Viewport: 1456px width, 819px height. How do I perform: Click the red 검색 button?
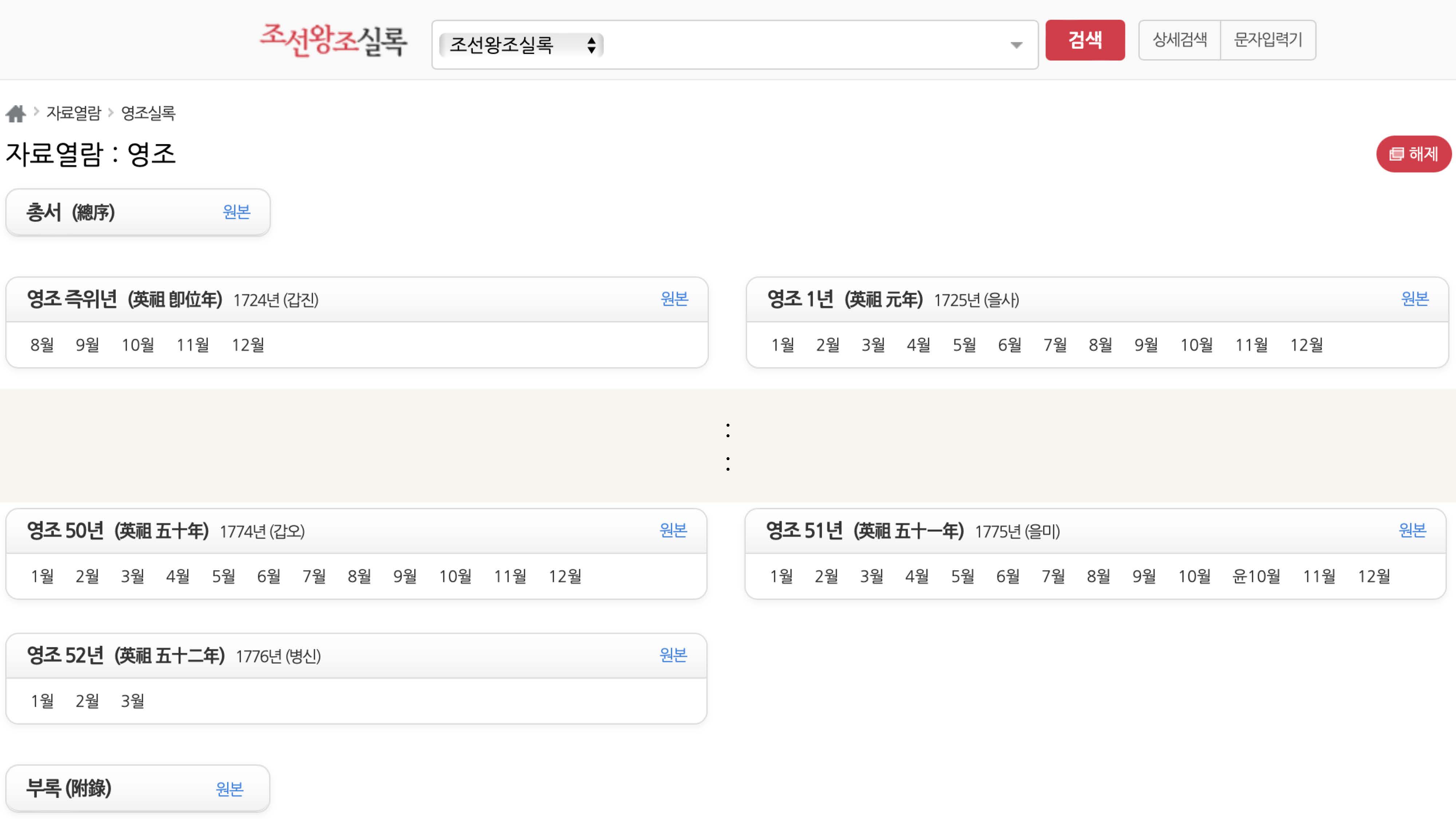(x=1085, y=40)
